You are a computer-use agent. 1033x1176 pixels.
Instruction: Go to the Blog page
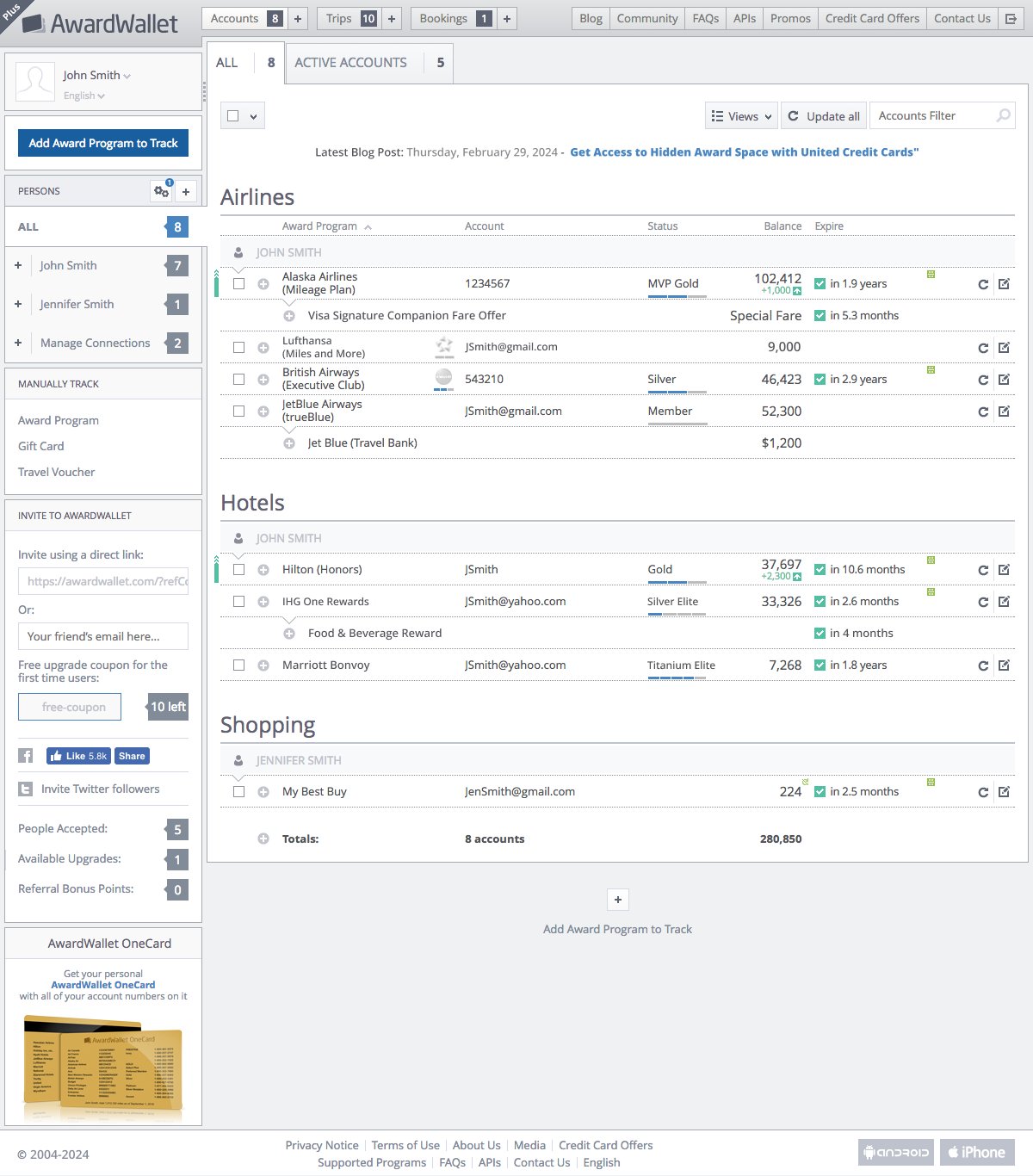point(591,19)
